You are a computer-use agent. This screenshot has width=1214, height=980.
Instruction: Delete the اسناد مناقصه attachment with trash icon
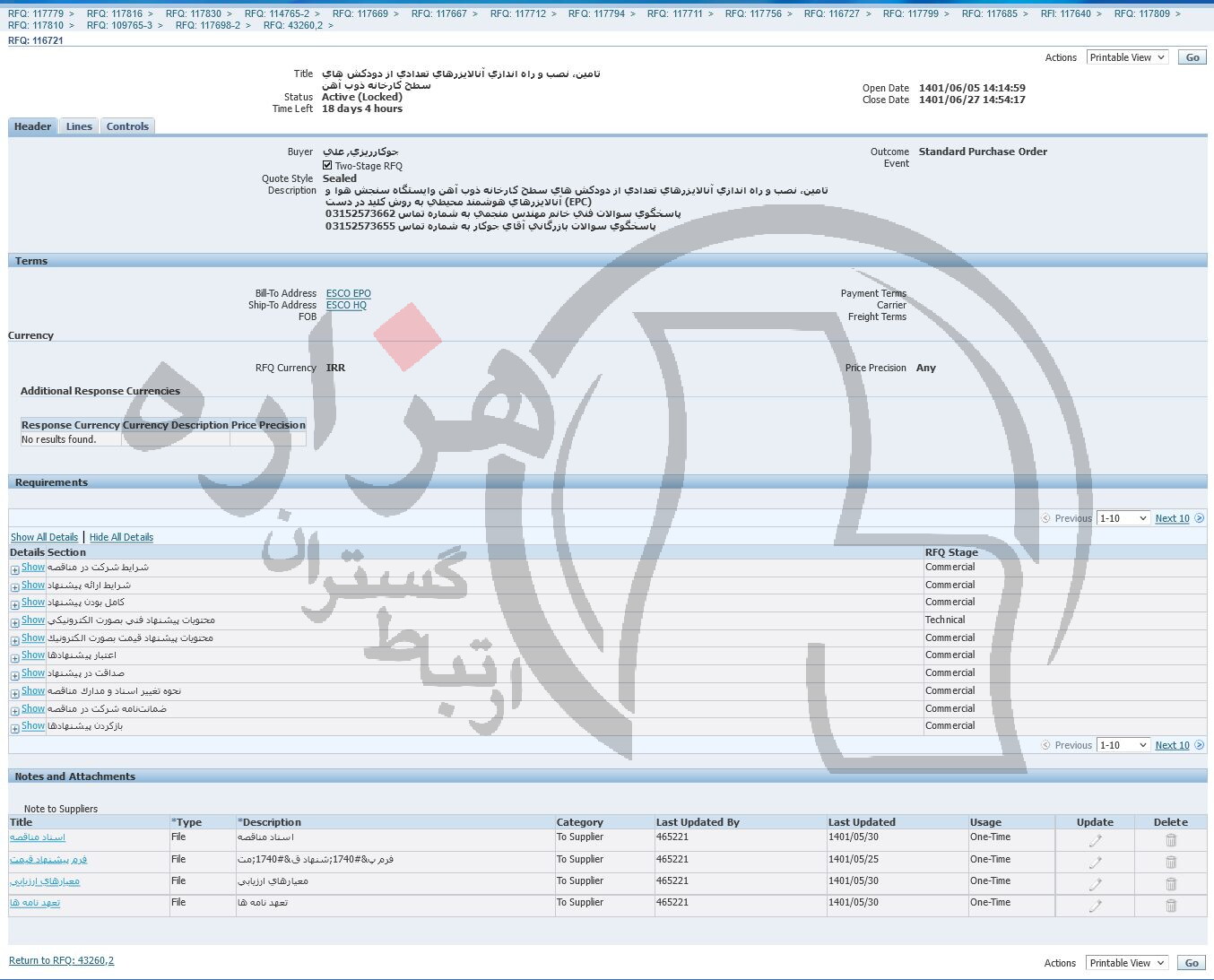coord(1171,840)
